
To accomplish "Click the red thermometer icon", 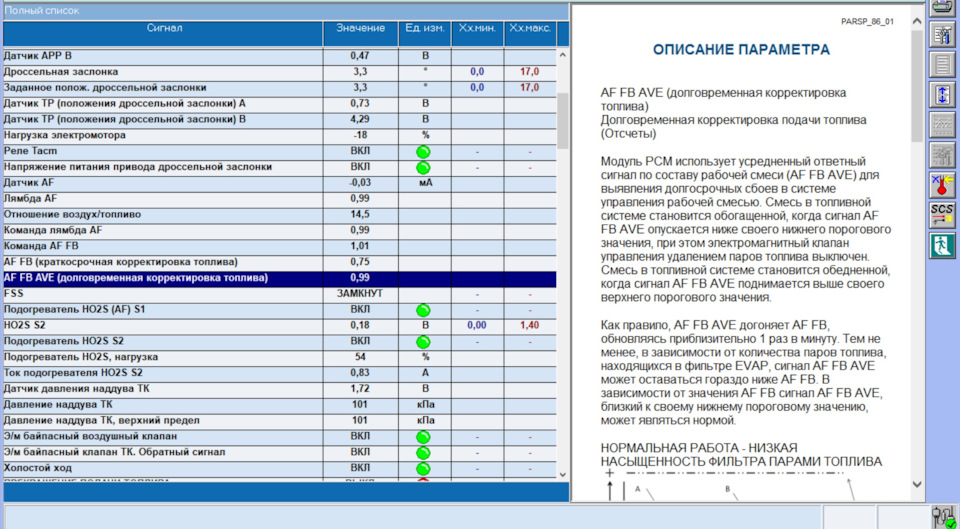I will (942, 185).
